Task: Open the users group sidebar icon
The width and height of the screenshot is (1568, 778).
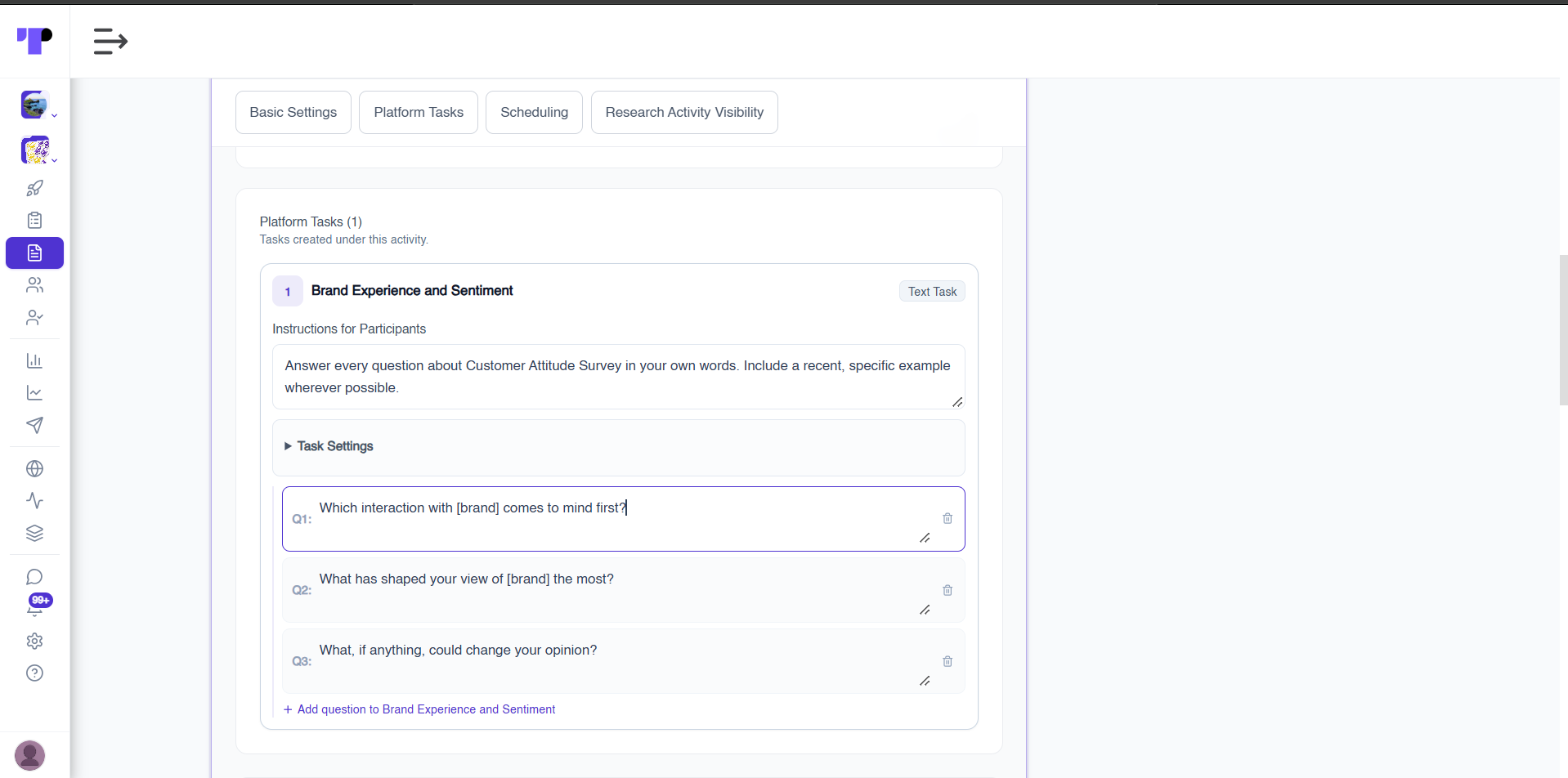Action: coord(34,284)
